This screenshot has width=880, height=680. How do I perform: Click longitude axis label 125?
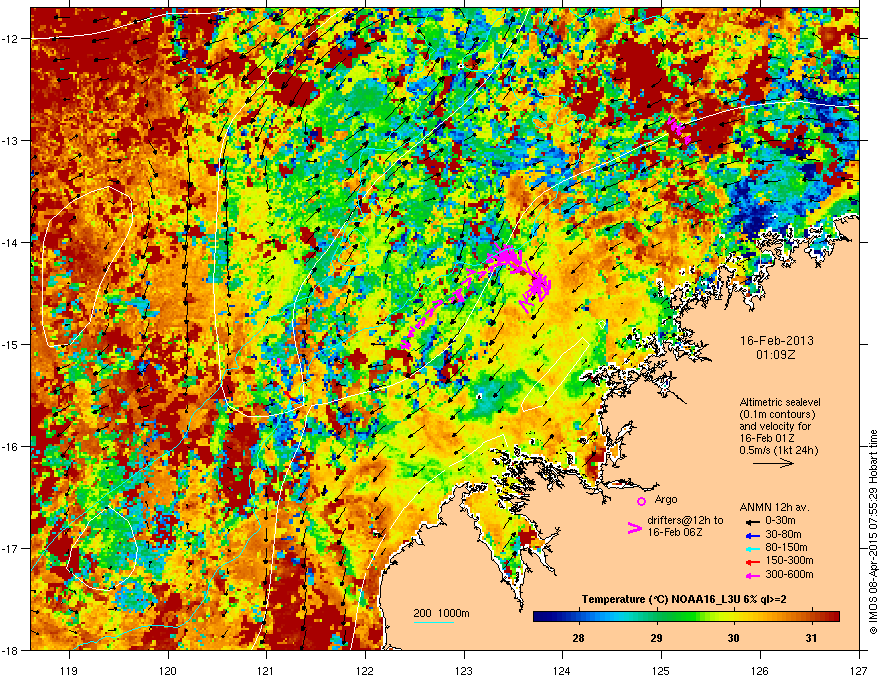click(661, 670)
